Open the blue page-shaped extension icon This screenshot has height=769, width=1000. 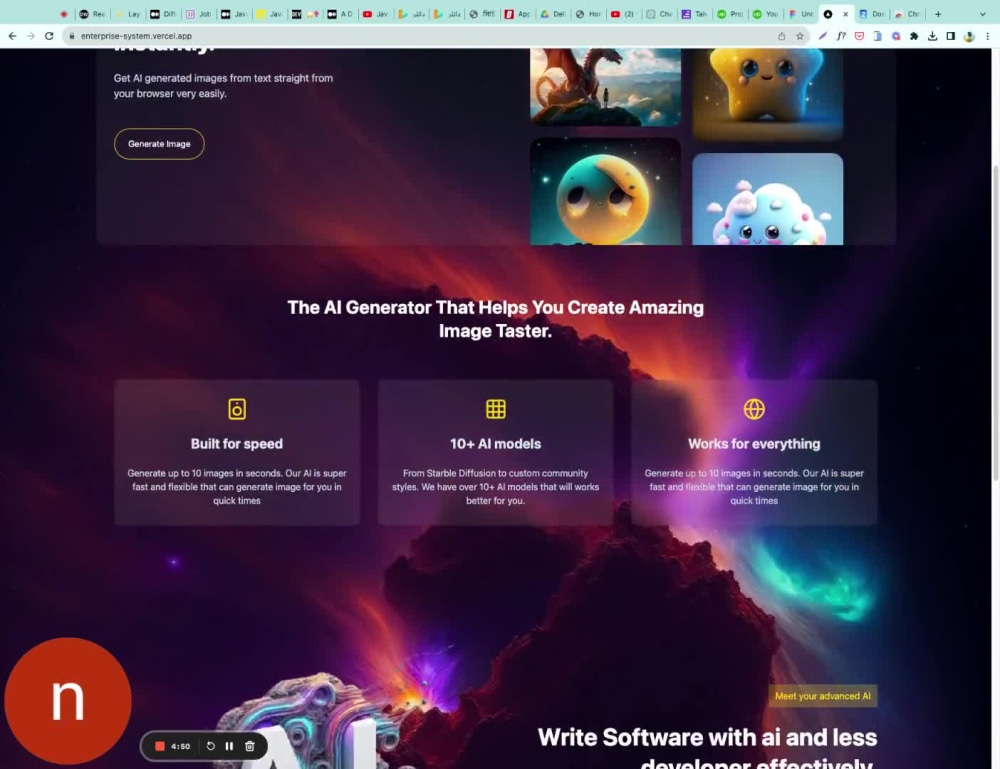pyautogui.click(x=878, y=36)
